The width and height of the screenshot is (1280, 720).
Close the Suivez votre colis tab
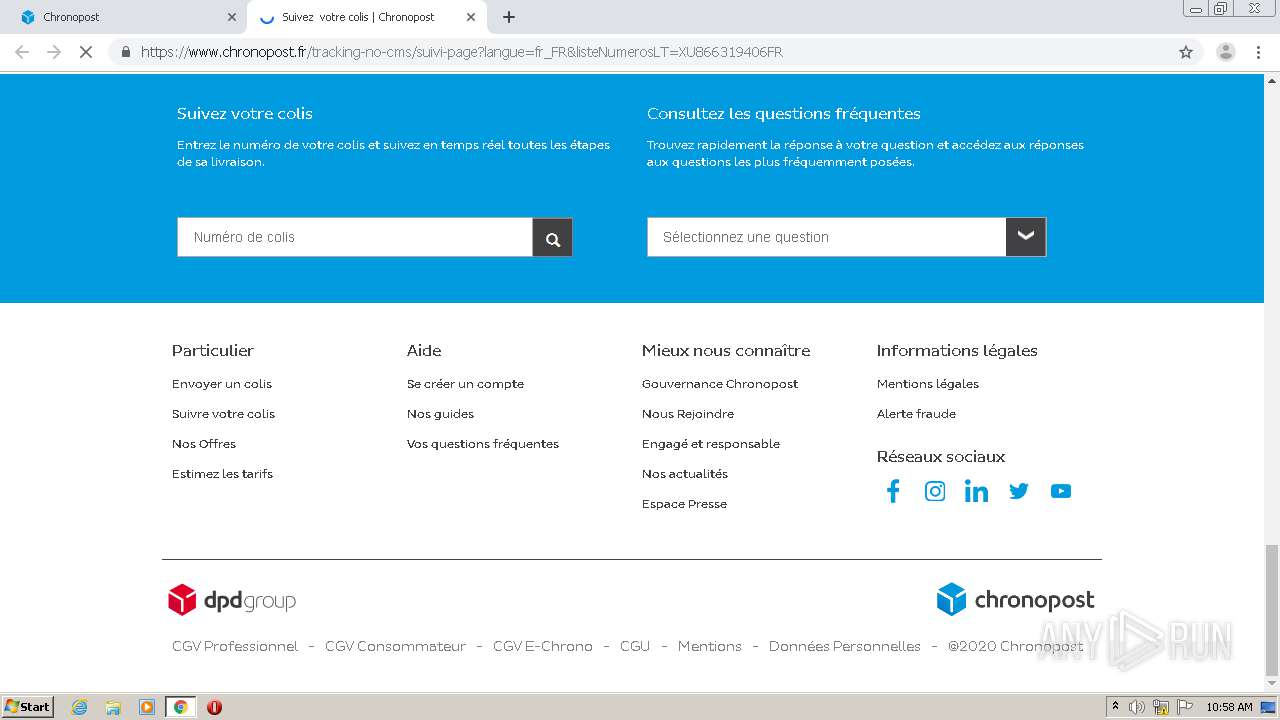tap(471, 17)
